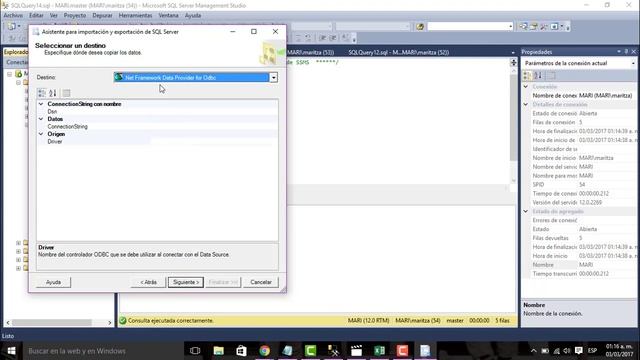
Task: Click the first icon right of the toolbar search combo
Action: coord(523,27)
